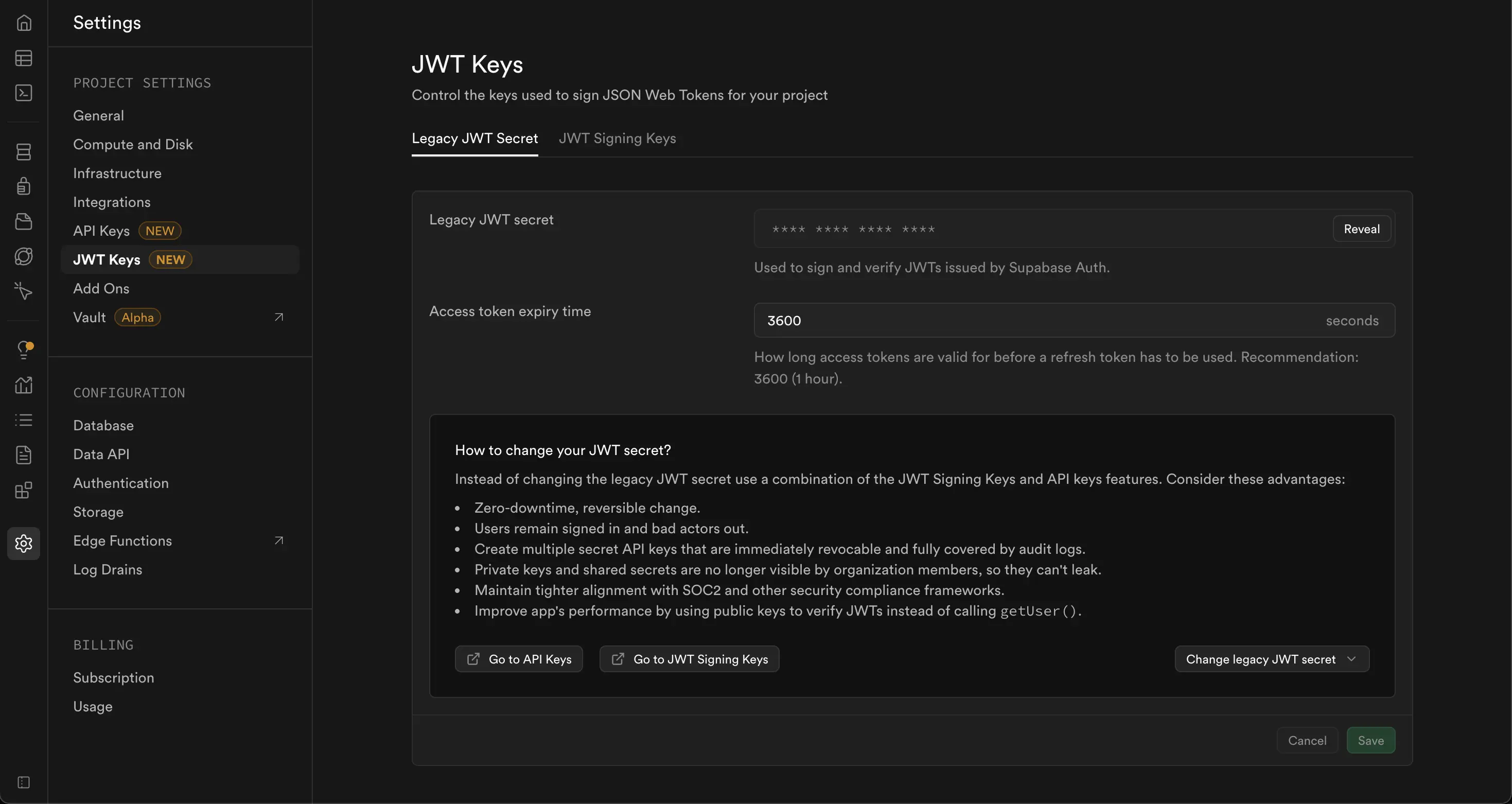Toggle the sidebar collapse icon at bottom

pos(24,782)
